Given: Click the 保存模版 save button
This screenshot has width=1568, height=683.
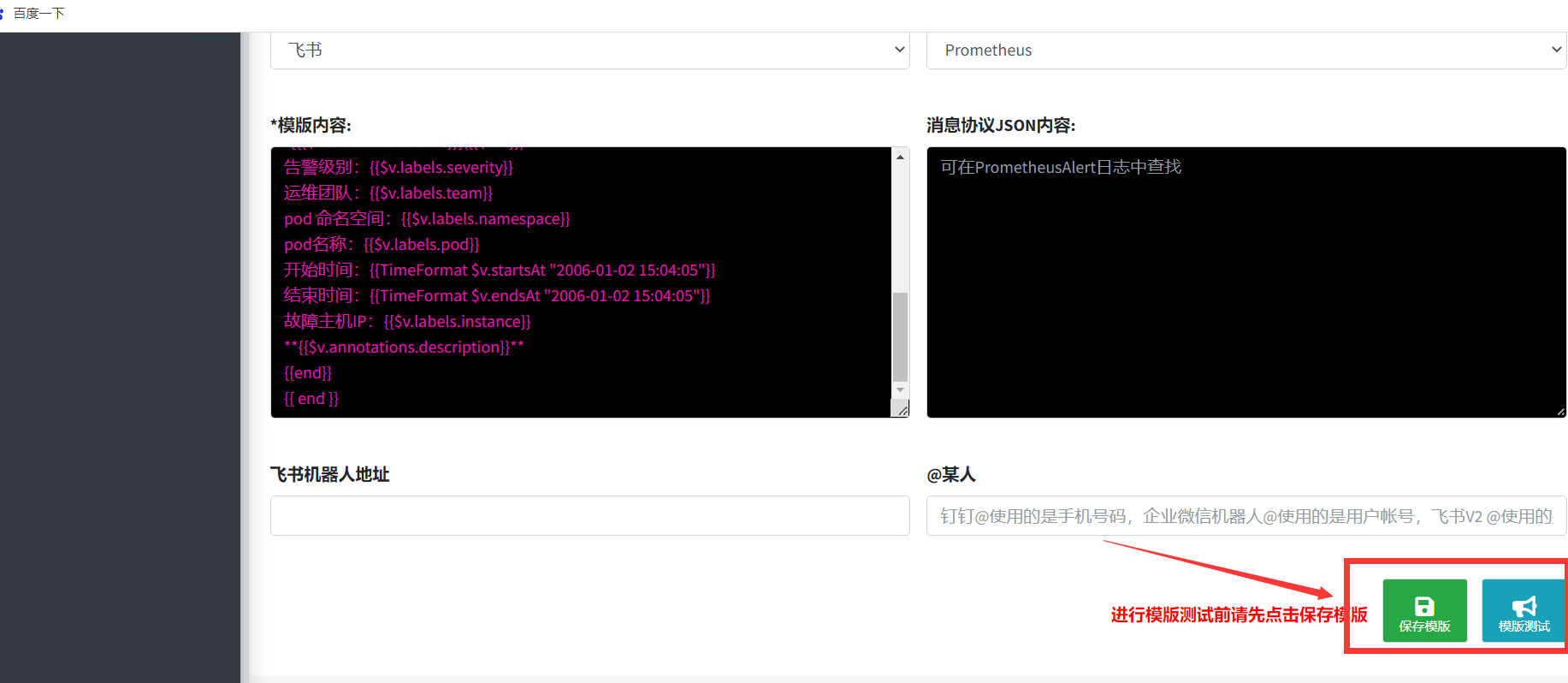Looking at the screenshot, I should point(1424,610).
